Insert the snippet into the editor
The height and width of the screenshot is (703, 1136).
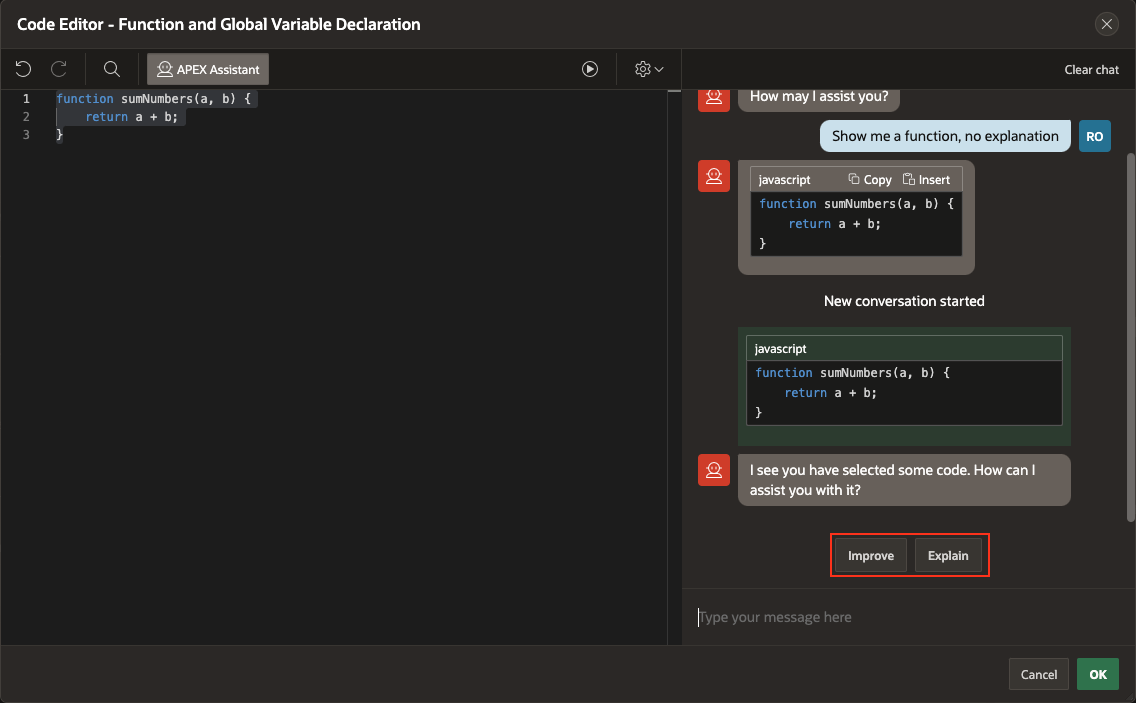926,180
